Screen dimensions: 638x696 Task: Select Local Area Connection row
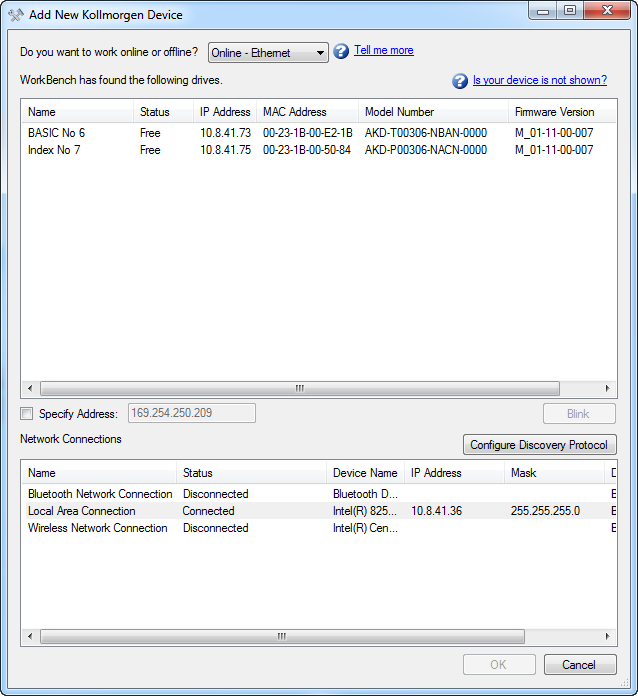tap(318, 511)
